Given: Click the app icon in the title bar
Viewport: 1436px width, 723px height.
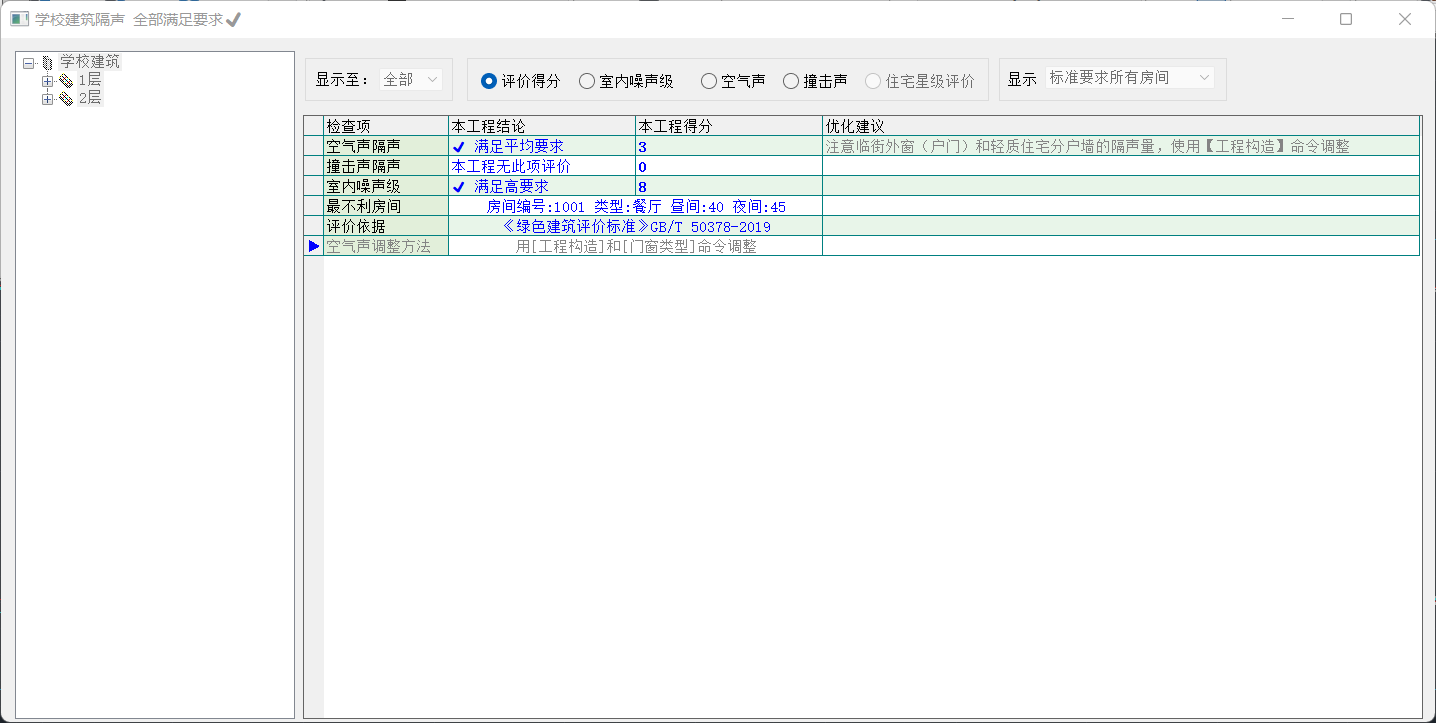Looking at the screenshot, I should coord(19,19).
